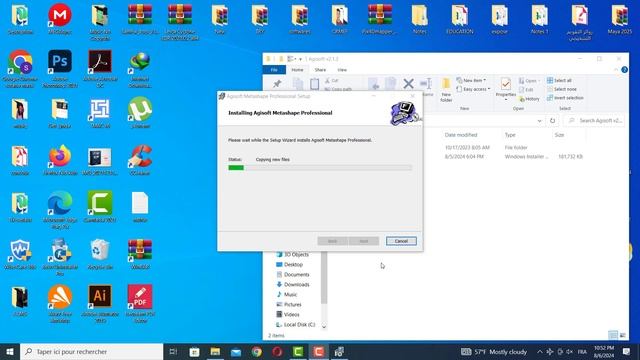Launch the Camtasia desktop shortcut

pyautogui.click(x=100, y=207)
